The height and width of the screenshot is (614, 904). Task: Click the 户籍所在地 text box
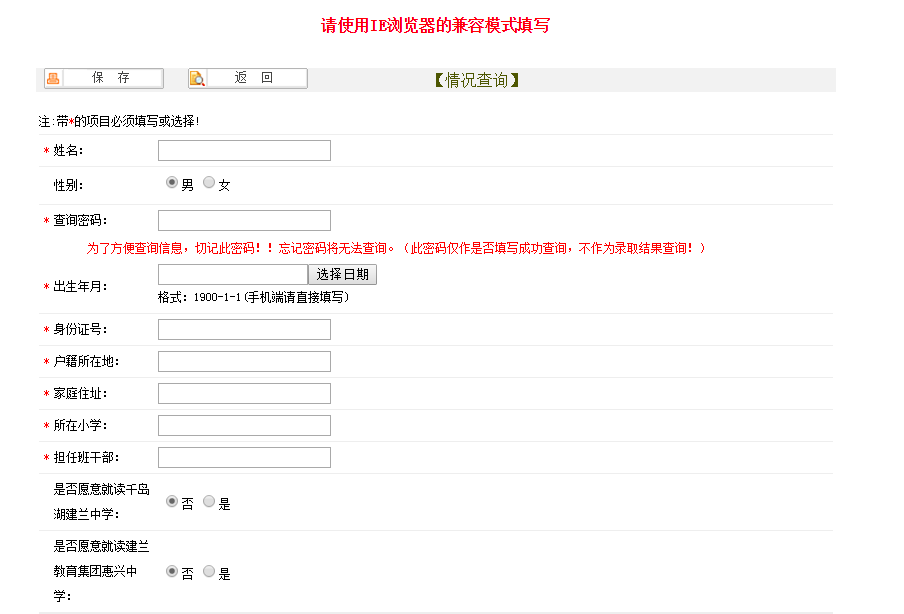click(244, 362)
